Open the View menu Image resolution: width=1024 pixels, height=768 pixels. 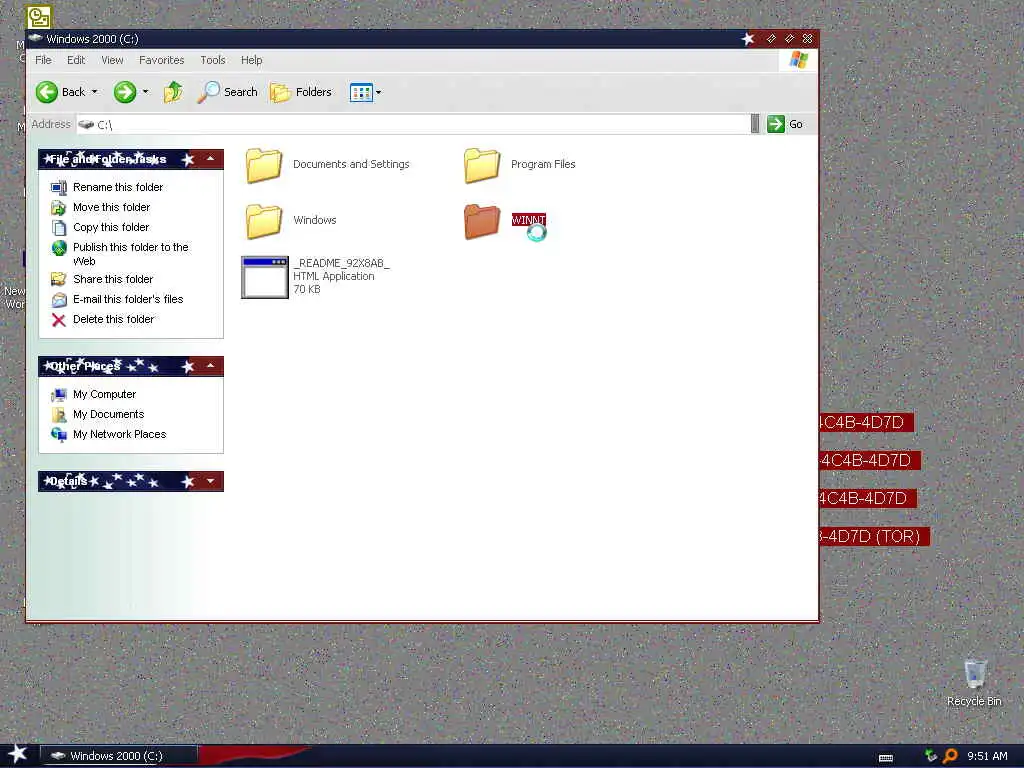[112, 60]
